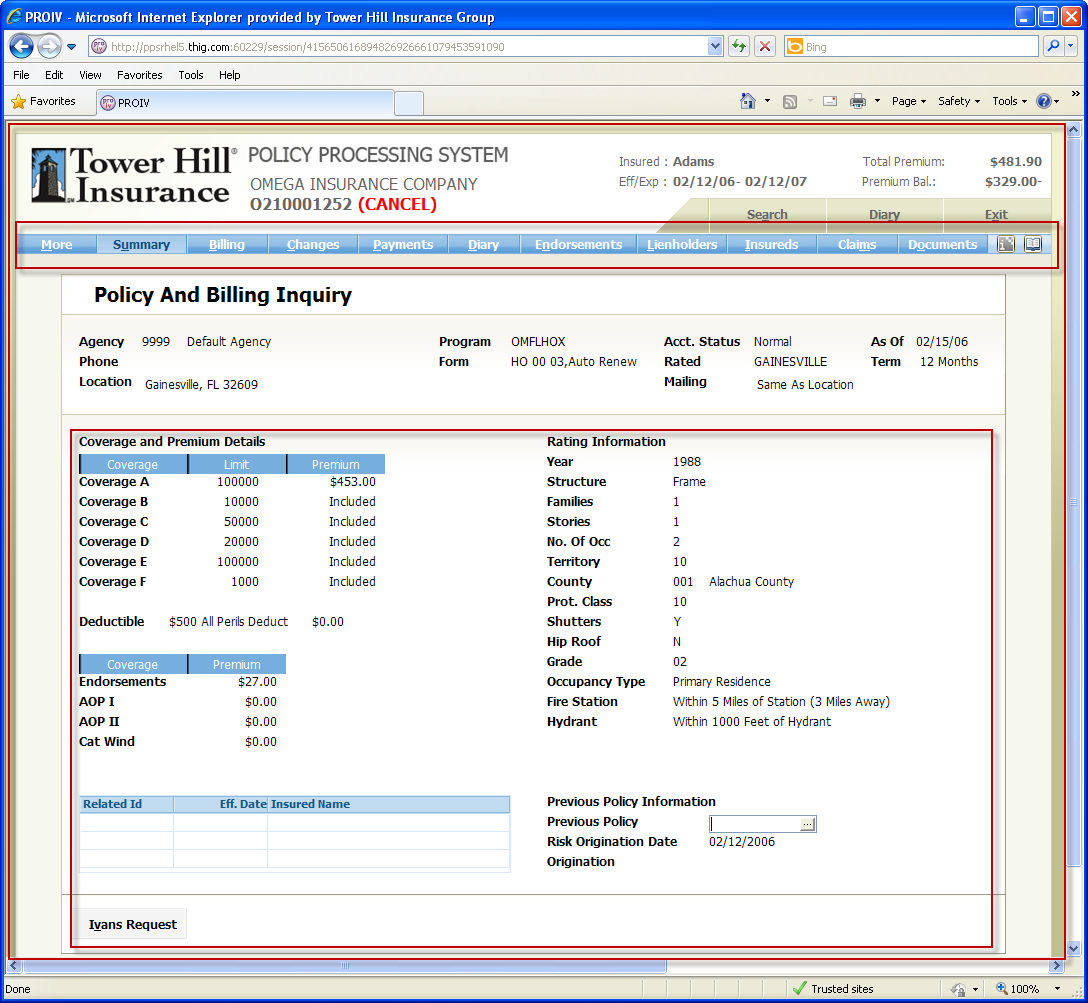The width and height of the screenshot is (1088, 1003).
Task: Switch to the Claims tab
Action: 857,244
